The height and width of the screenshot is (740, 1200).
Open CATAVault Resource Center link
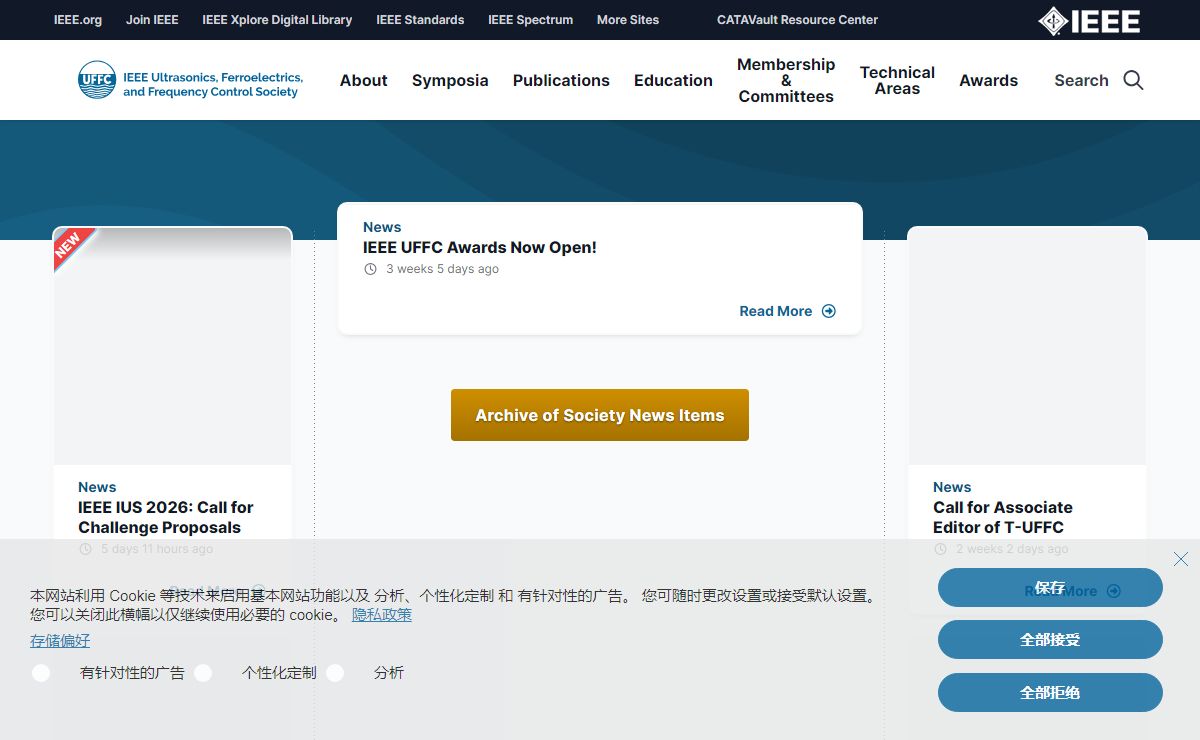point(797,20)
